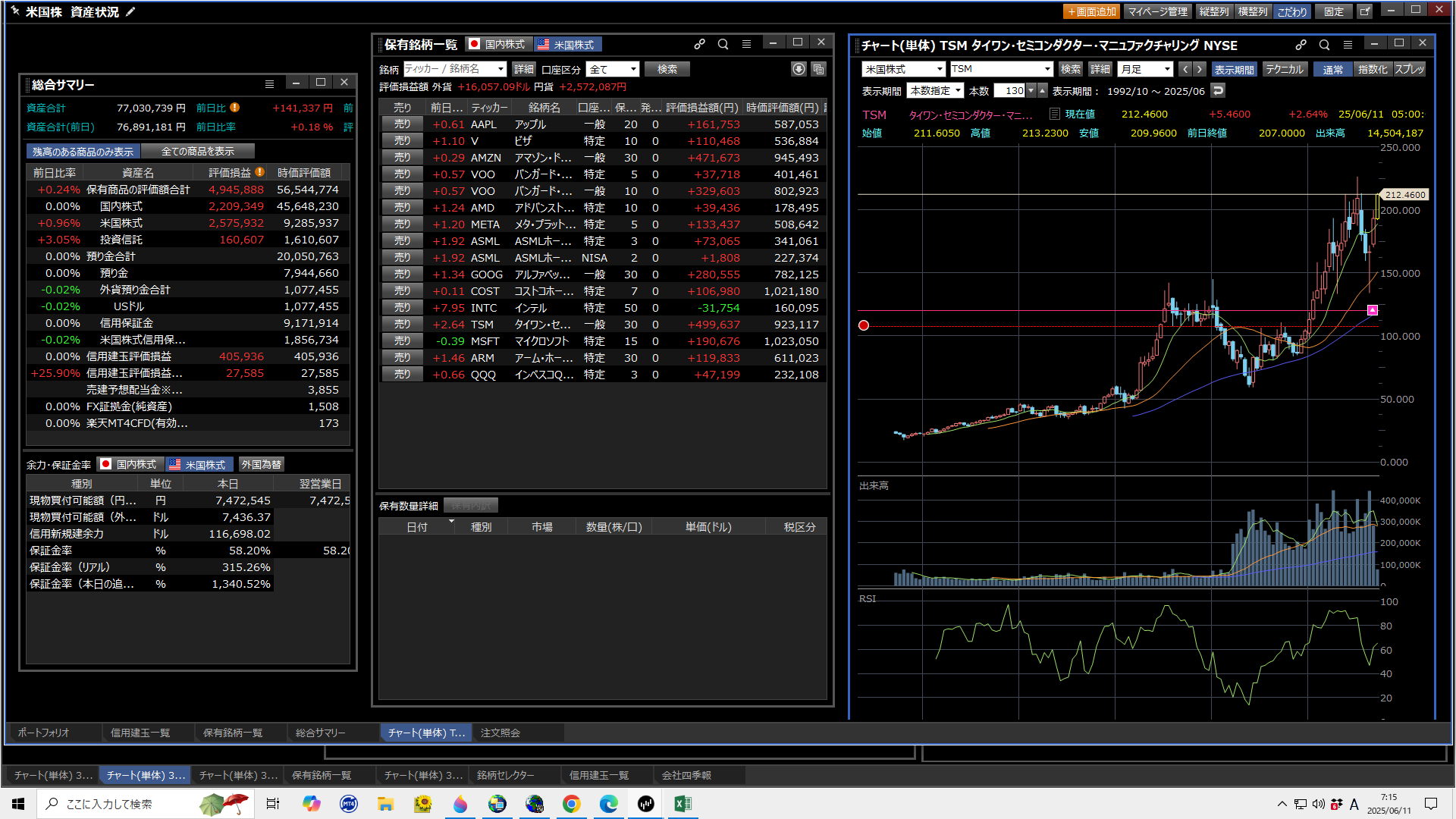1456x819 pixels.
Task: Open Task View on the taskbar
Action: tap(273, 804)
